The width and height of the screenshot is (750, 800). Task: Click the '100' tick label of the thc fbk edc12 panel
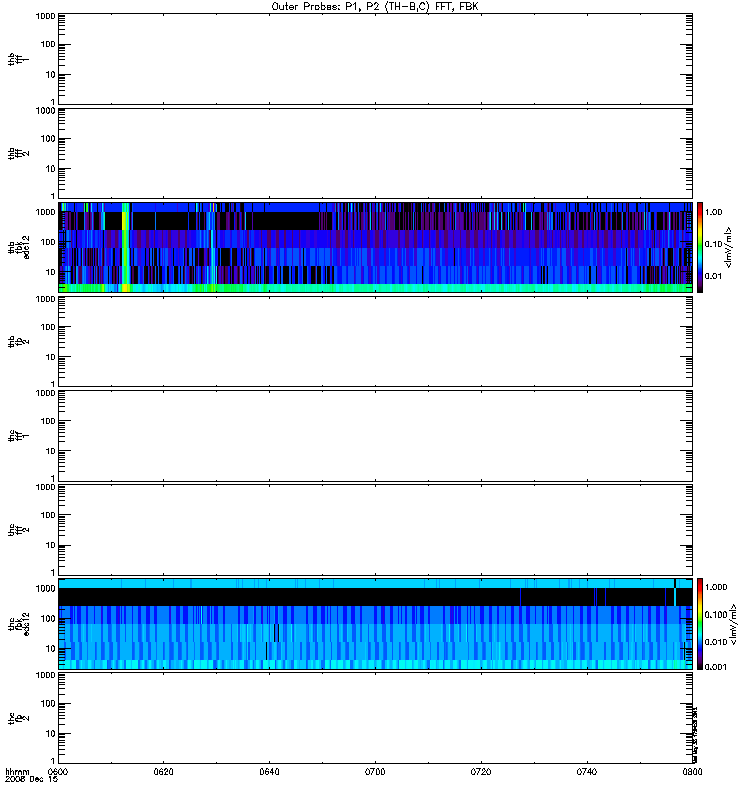coord(48,619)
